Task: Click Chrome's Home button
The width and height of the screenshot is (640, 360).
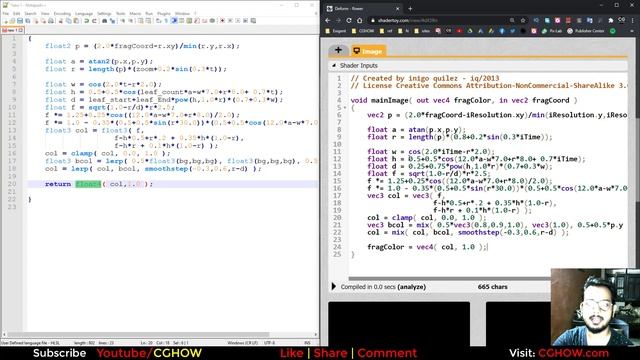Action: pos(360,20)
